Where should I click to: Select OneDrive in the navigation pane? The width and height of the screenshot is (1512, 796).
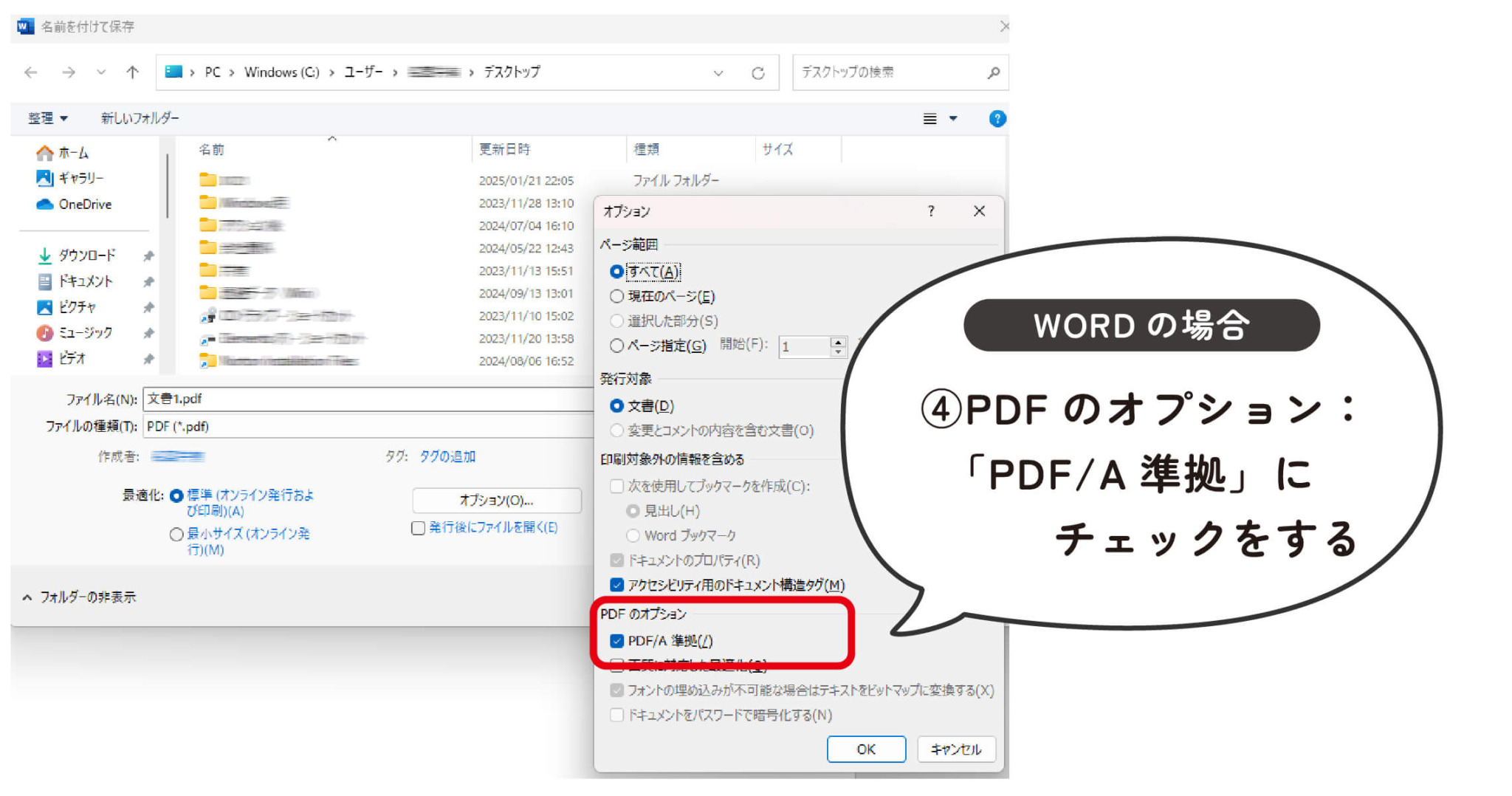pyautogui.click(x=84, y=205)
